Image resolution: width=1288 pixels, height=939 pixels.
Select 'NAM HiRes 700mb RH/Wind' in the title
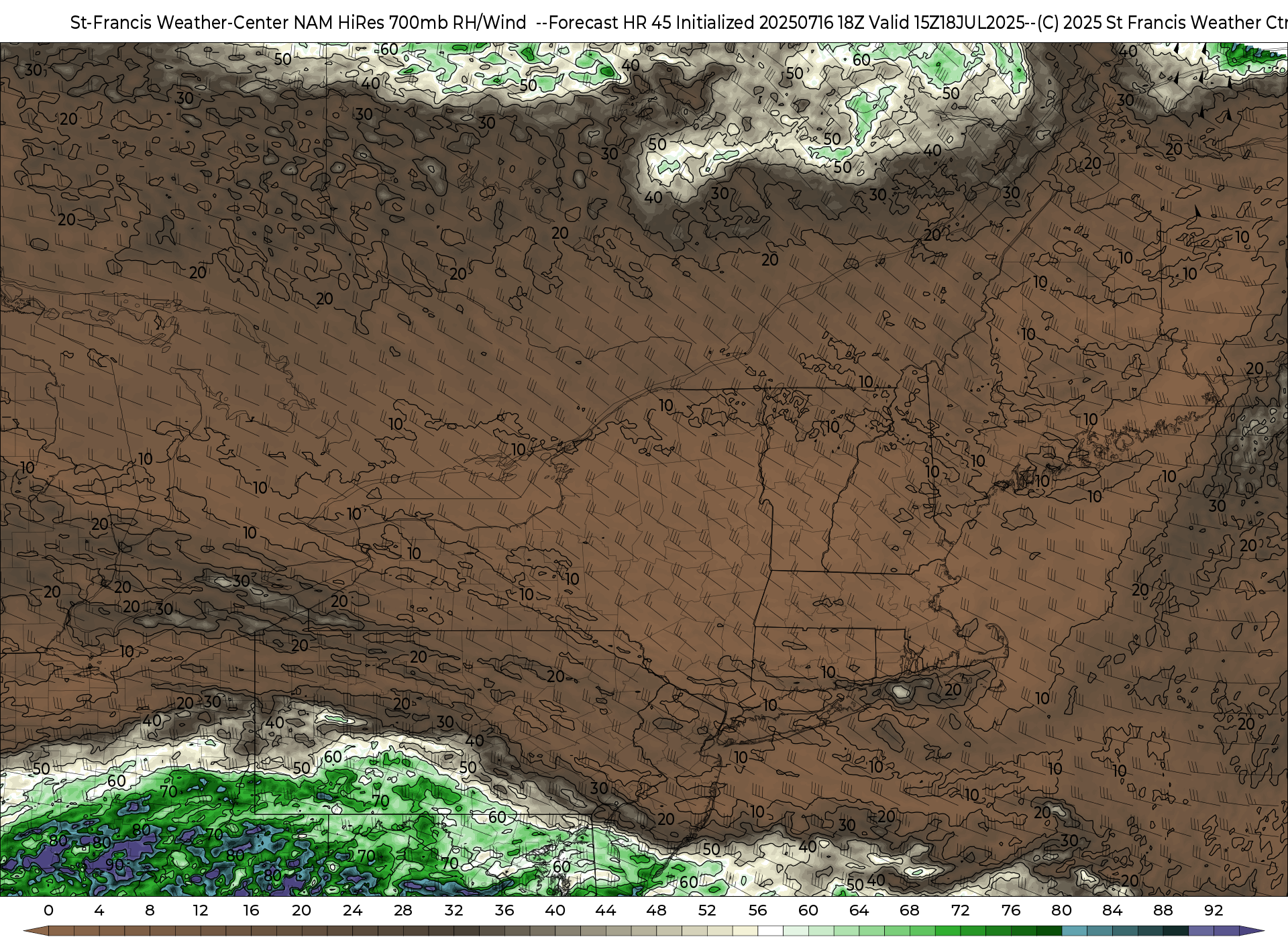[410, 23]
